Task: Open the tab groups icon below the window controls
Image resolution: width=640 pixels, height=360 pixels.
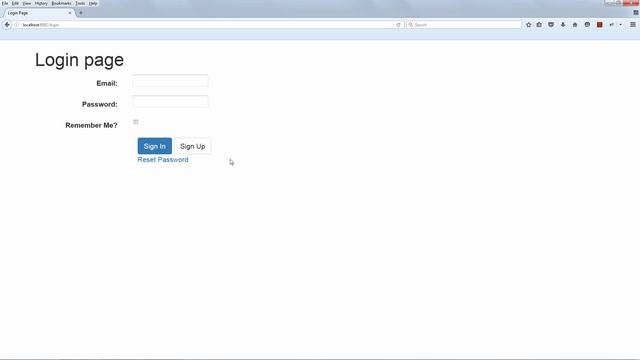Action: 636,13
